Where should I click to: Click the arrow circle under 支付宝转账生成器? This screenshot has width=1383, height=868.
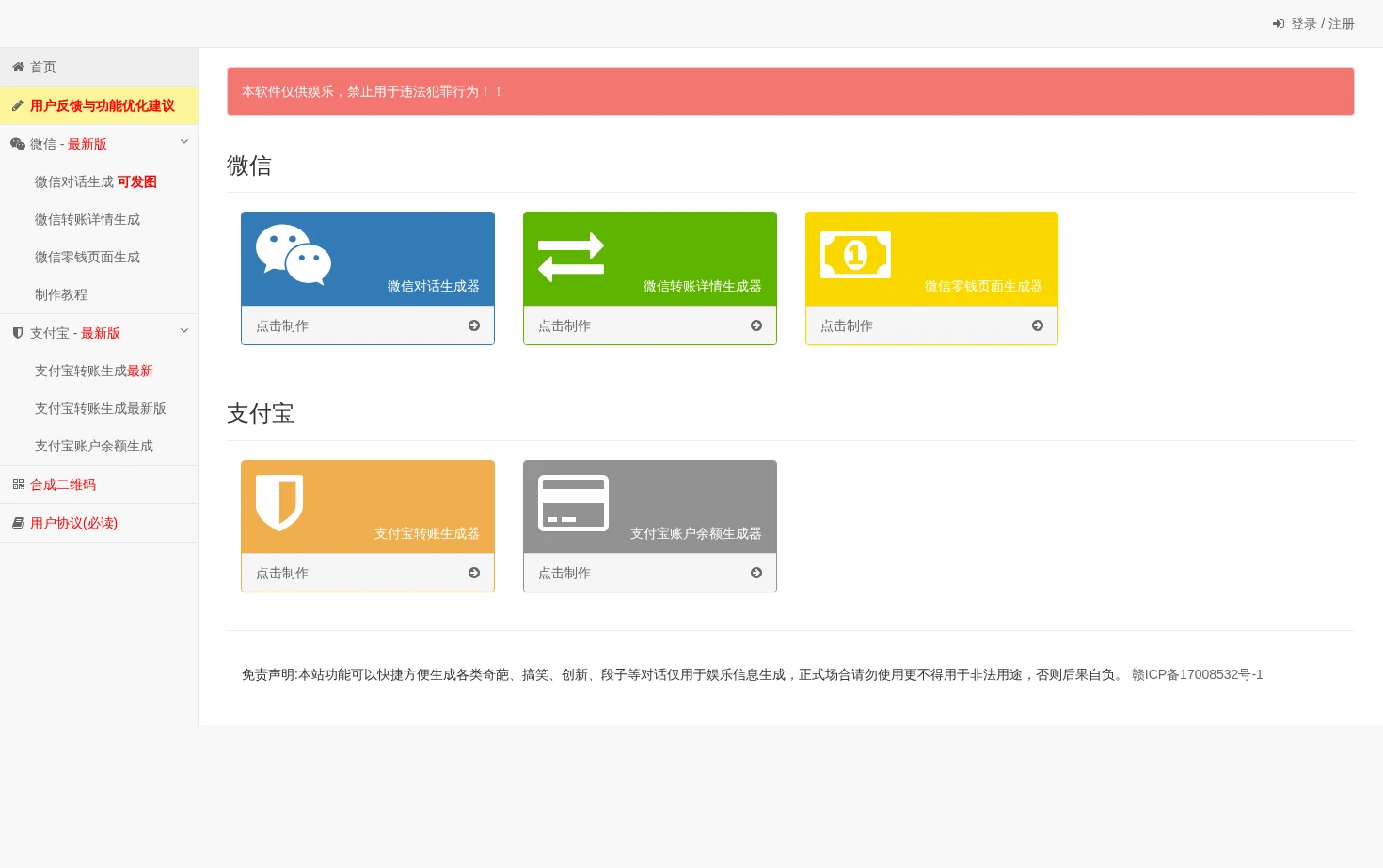(474, 573)
